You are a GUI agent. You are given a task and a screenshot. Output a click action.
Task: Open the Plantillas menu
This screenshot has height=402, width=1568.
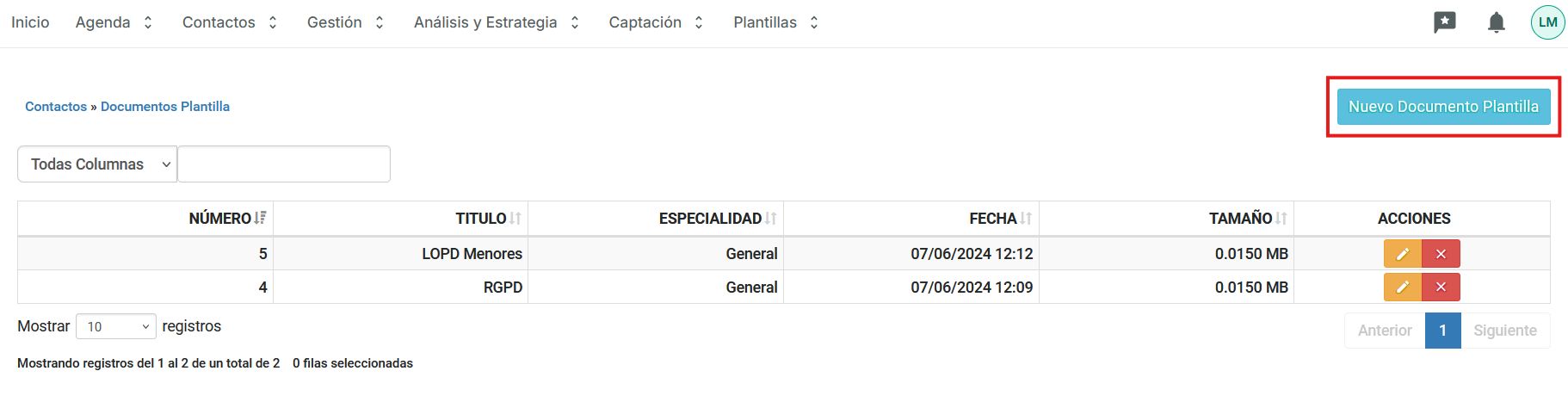tap(775, 22)
